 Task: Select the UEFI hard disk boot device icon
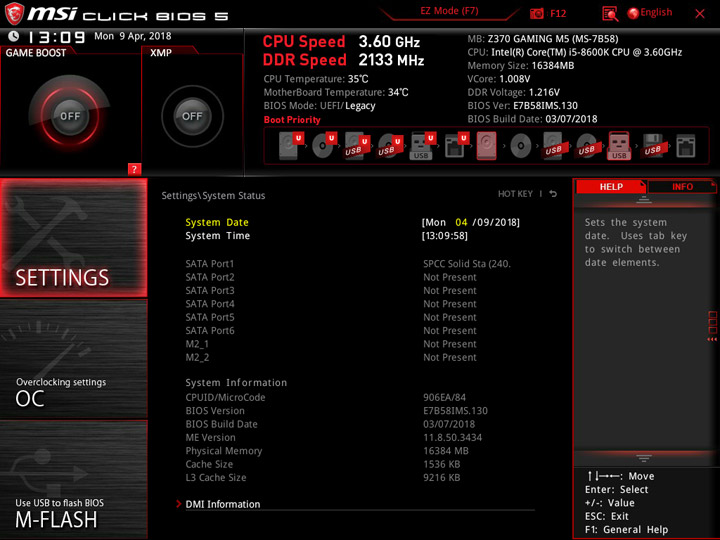tap(291, 146)
